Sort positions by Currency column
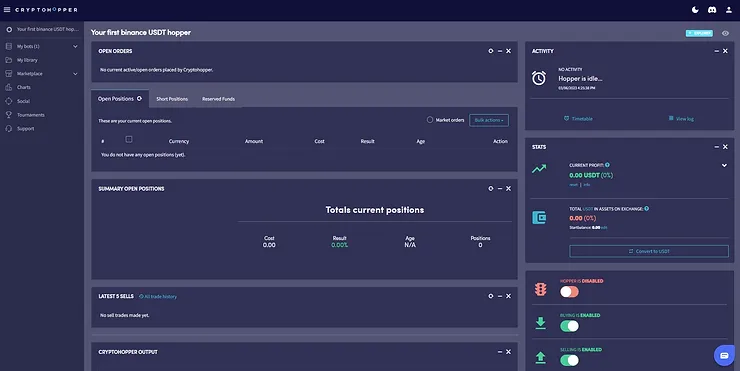Image resolution: width=740 pixels, height=371 pixels. point(179,141)
